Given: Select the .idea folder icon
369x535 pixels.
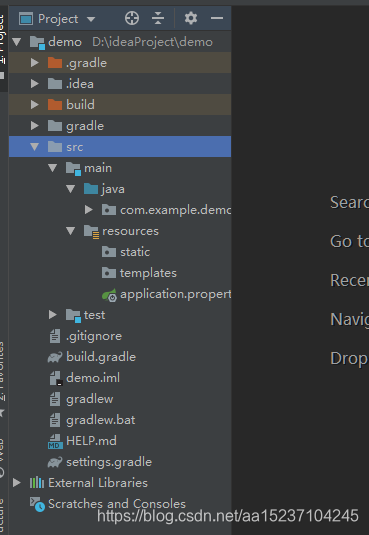Looking at the screenshot, I should pyautogui.click(x=55, y=84).
